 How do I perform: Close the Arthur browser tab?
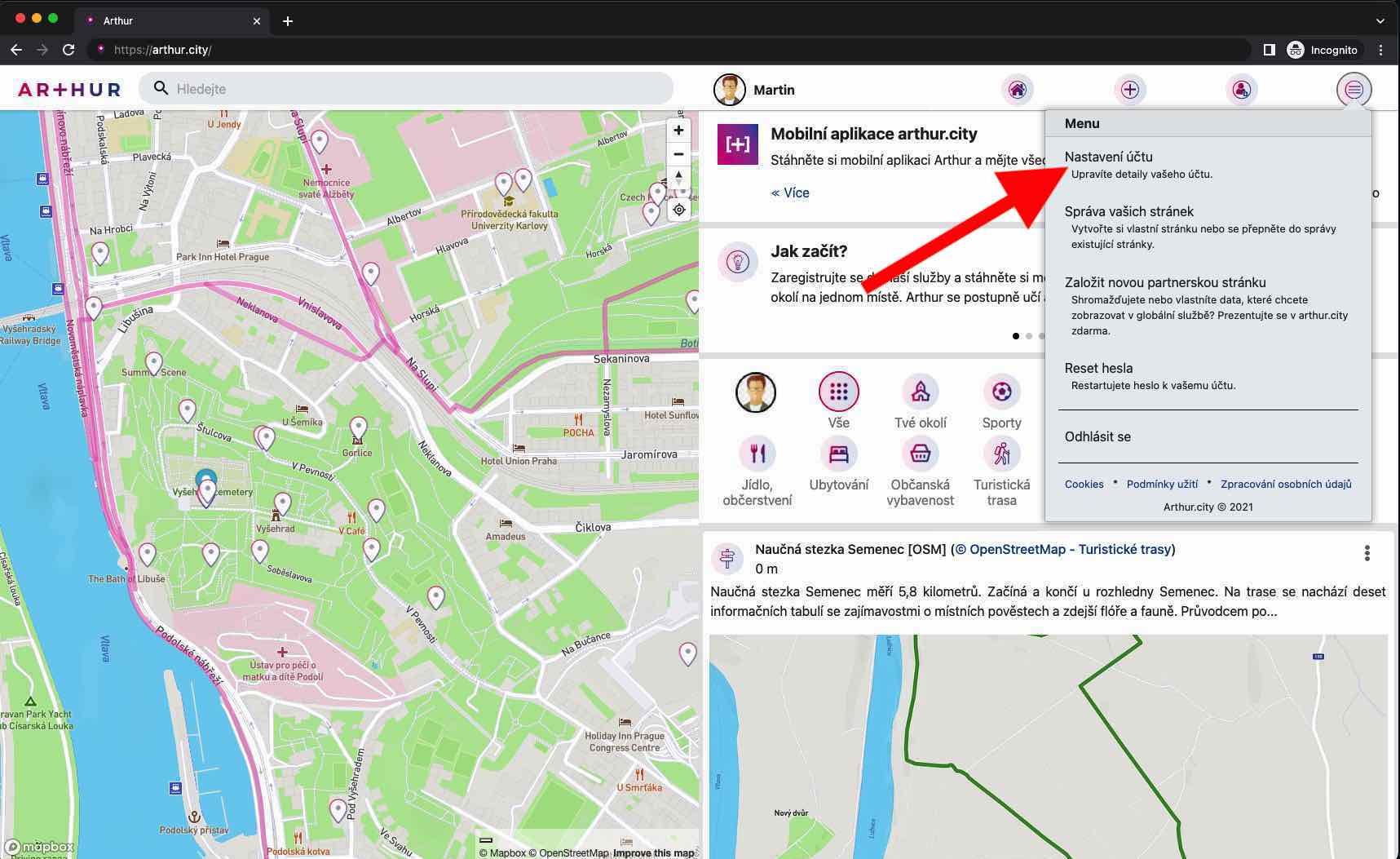(x=257, y=21)
